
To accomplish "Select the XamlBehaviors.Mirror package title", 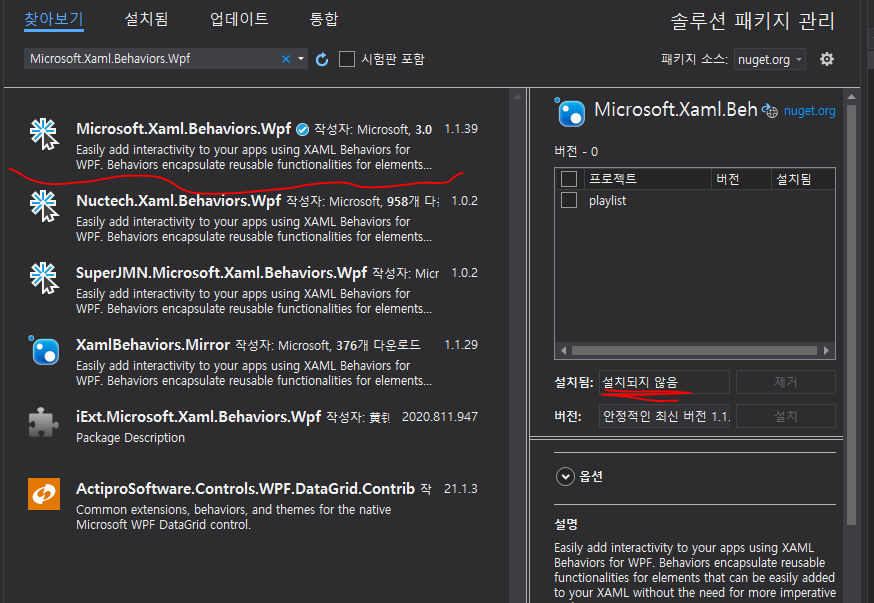I will click(x=153, y=344).
